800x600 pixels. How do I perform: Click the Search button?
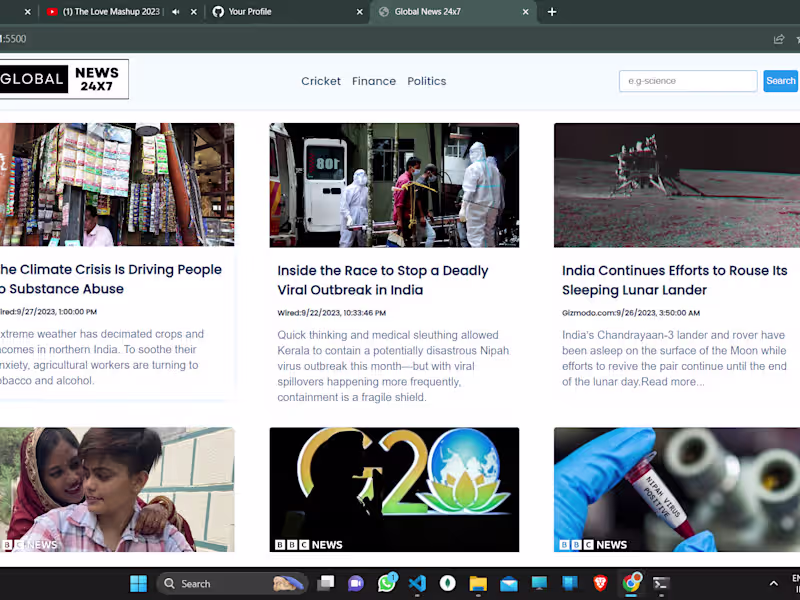point(780,80)
